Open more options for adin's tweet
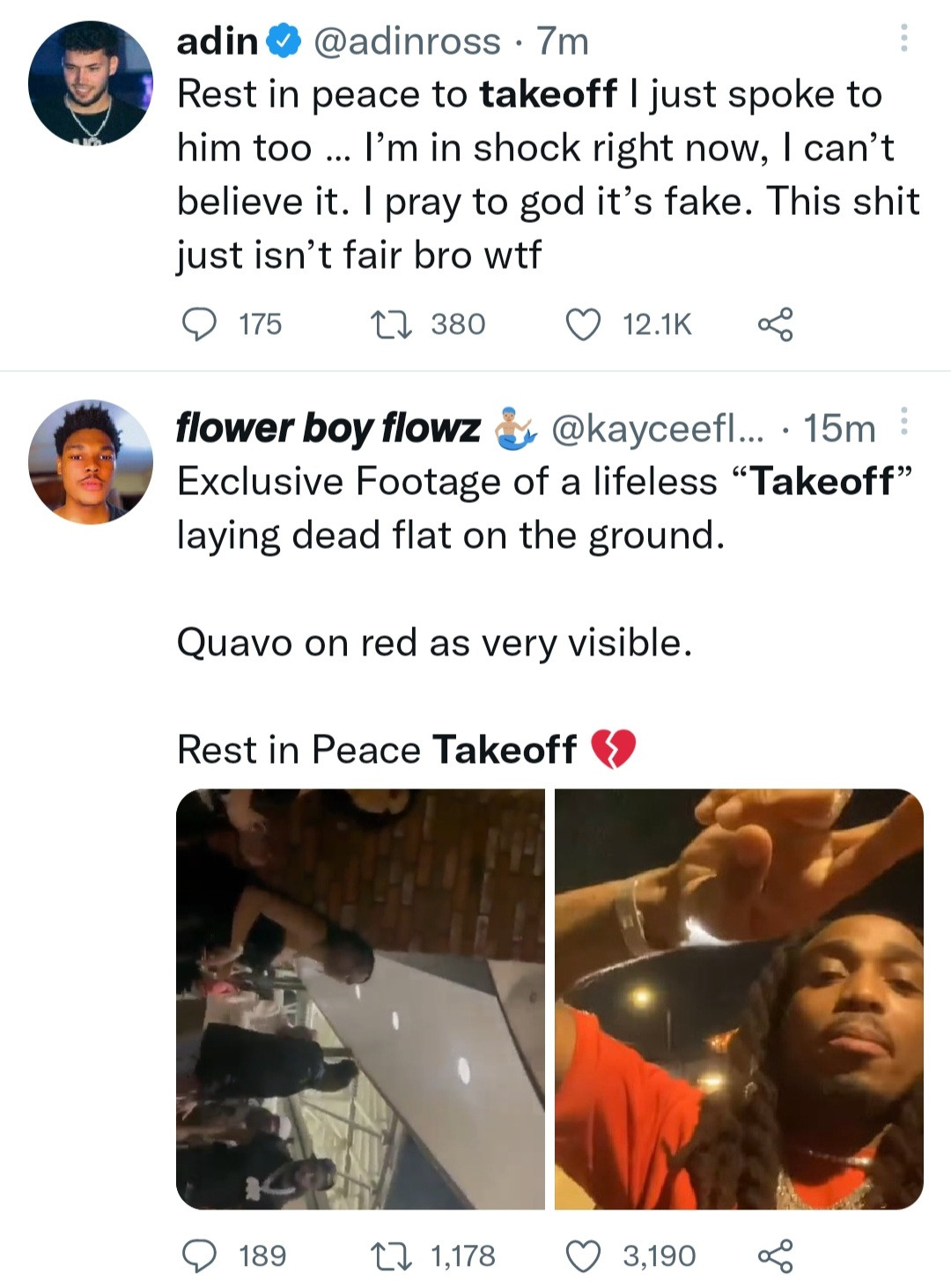The width and height of the screenshot is (951, 1288). tap(903, 39)
